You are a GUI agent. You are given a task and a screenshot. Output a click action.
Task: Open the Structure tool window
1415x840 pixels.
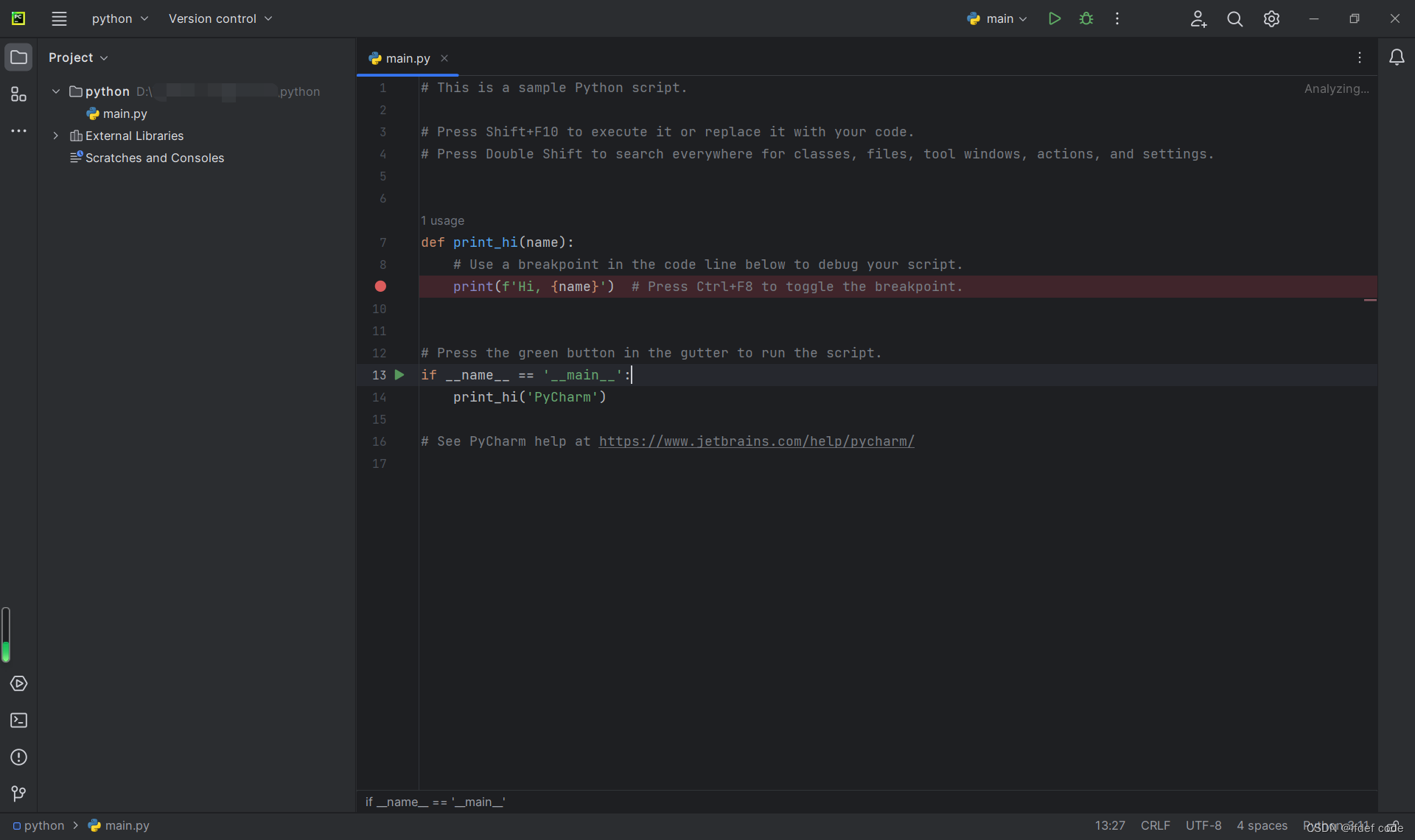(18, 94)
